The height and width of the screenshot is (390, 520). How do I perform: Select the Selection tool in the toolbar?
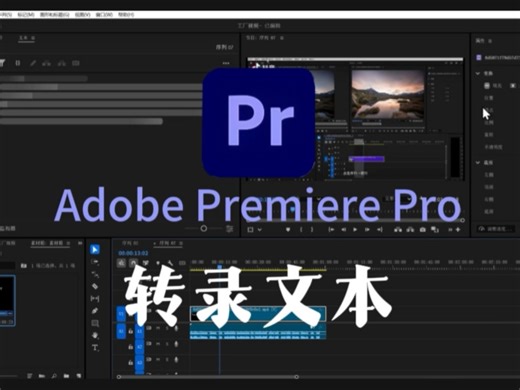[x=95, y=249]
